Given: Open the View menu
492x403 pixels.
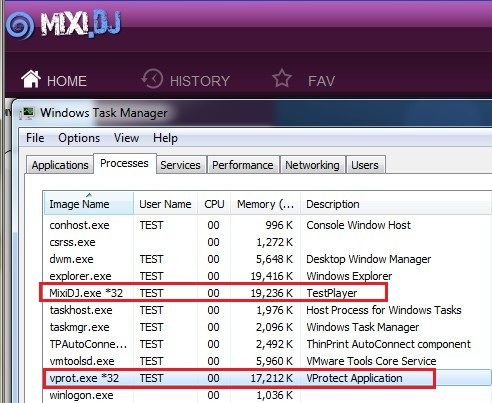Looking at the screenshot, I should tap(126, 138).
